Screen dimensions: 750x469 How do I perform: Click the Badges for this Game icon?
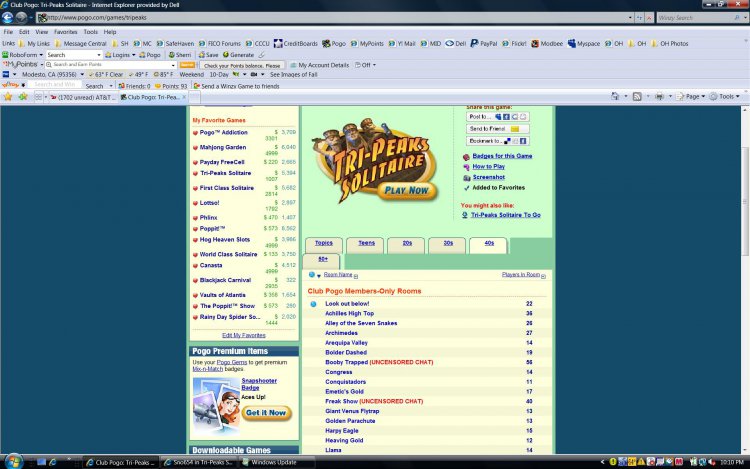tap(466, 157)
